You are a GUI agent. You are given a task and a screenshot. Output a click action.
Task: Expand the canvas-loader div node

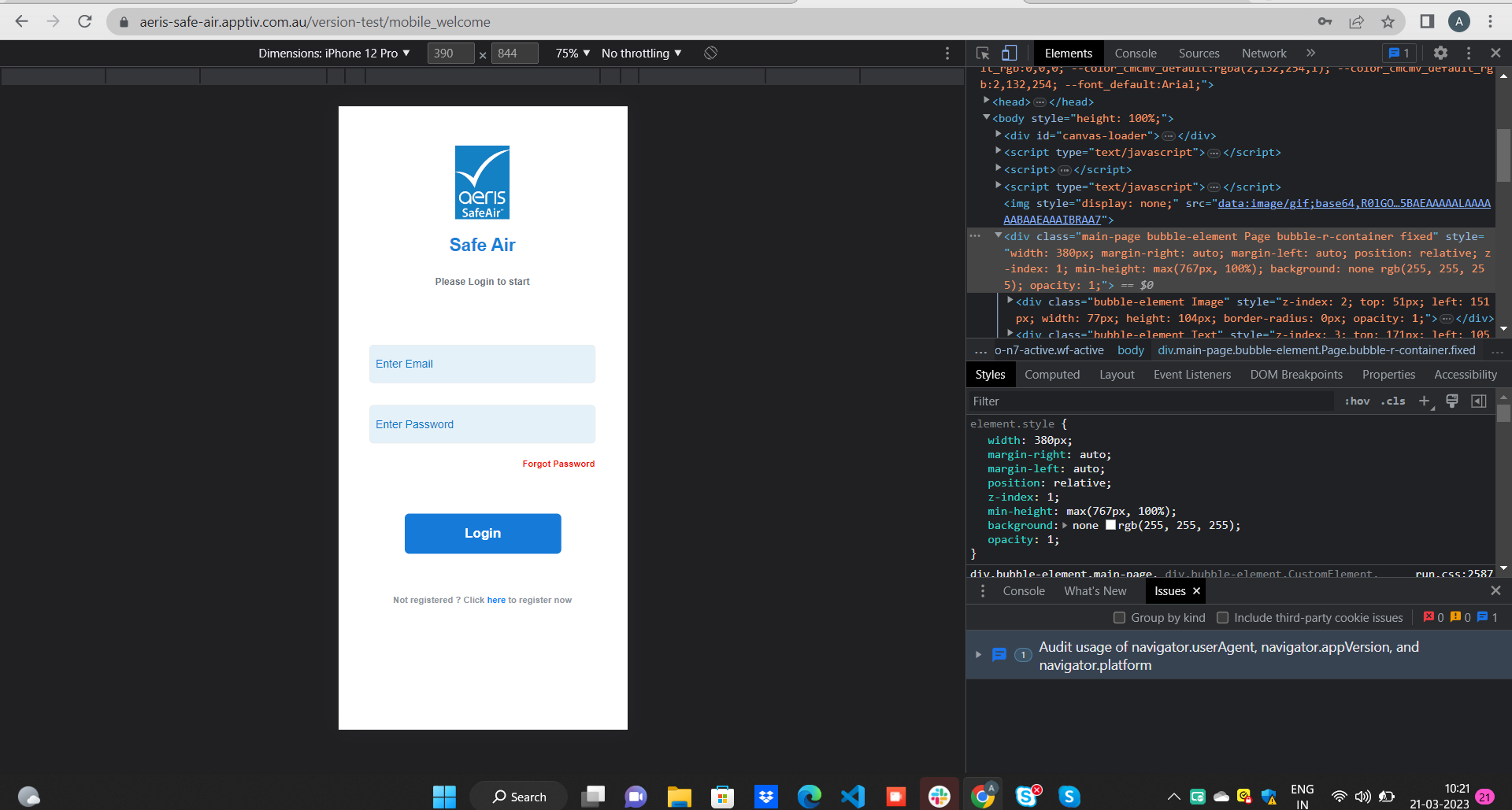point(998,135)
